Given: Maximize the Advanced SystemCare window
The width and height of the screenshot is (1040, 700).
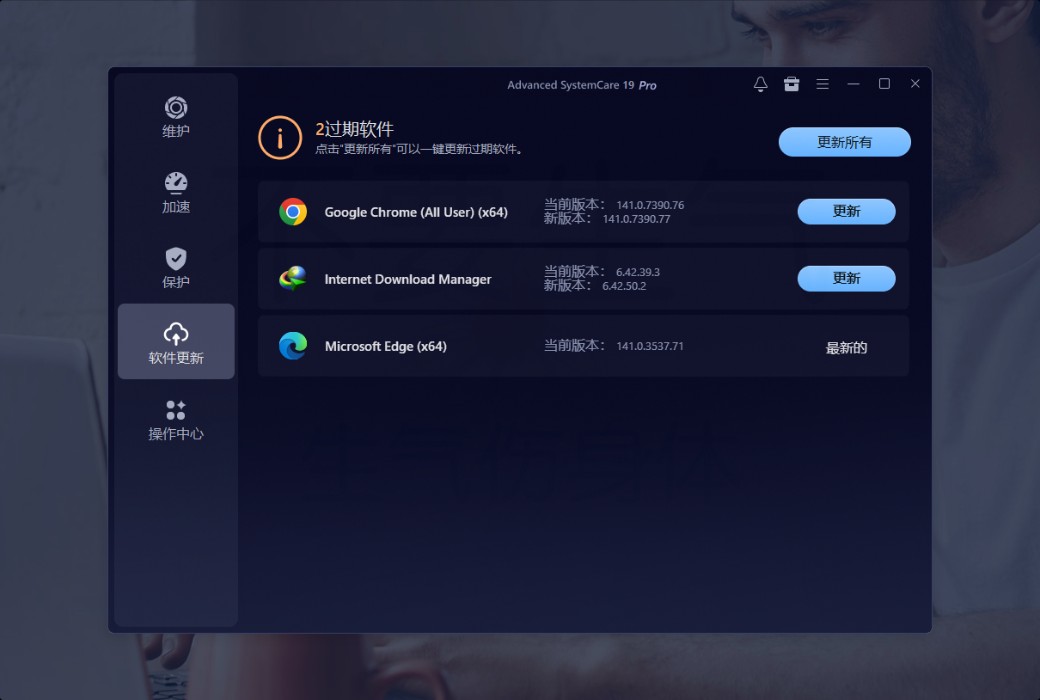Looking at the screenshot, I should click(884, 84).
